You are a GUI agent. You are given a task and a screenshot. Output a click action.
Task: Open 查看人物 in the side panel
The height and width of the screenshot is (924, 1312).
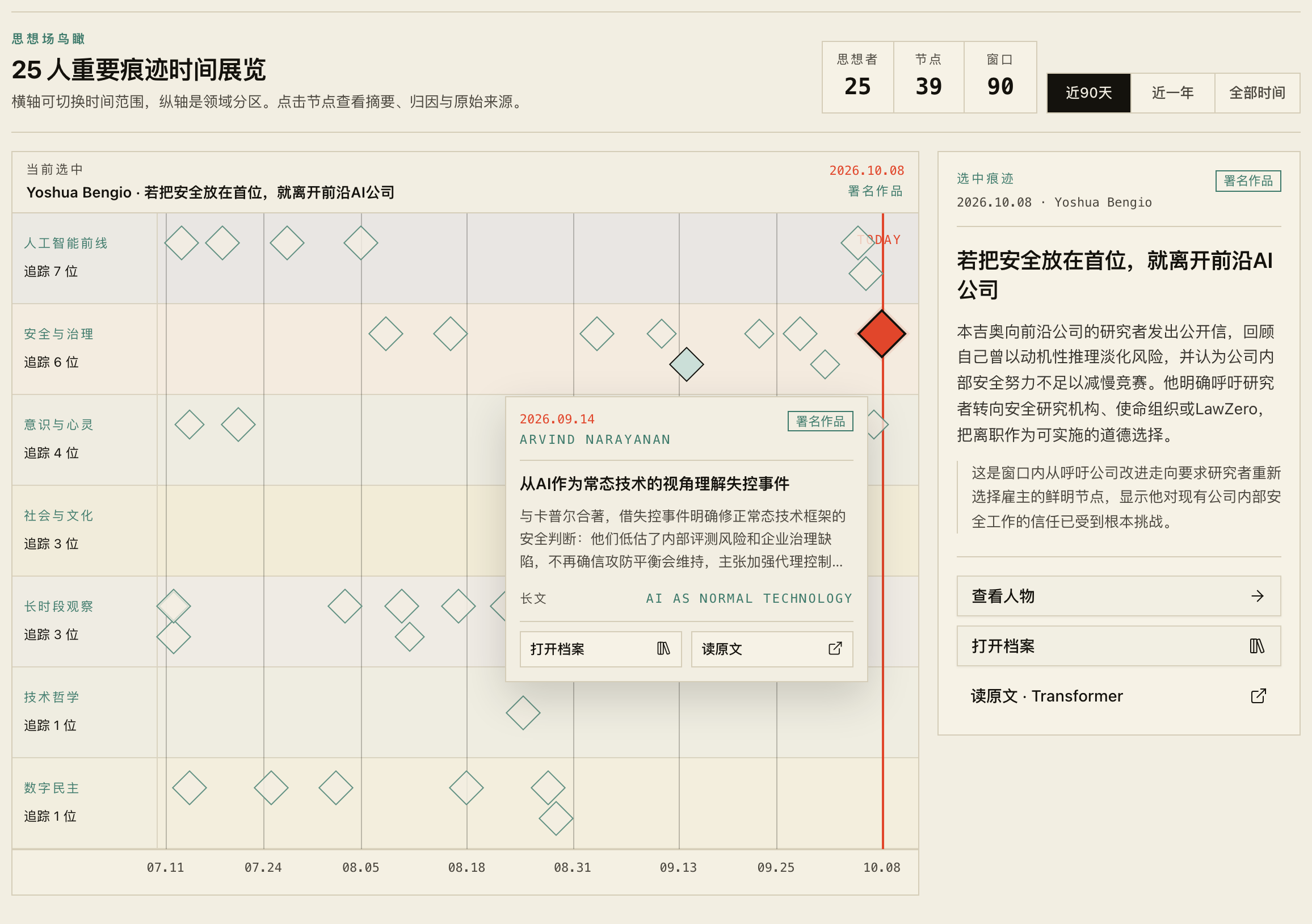pos(1118,596)
